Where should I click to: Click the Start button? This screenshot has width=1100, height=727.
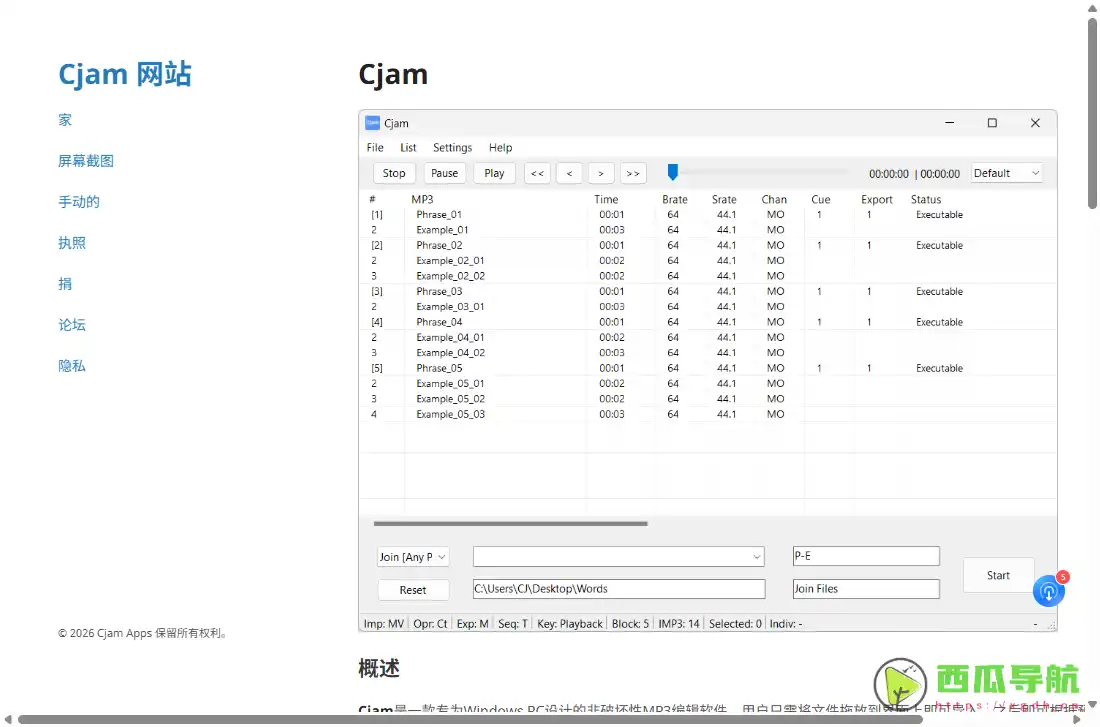tap(998, 575)
